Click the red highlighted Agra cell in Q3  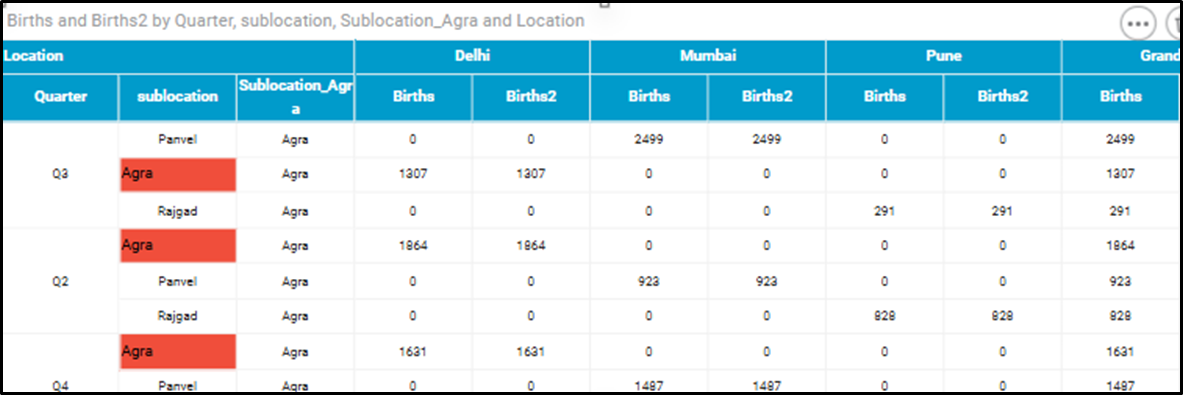[178, 174]
